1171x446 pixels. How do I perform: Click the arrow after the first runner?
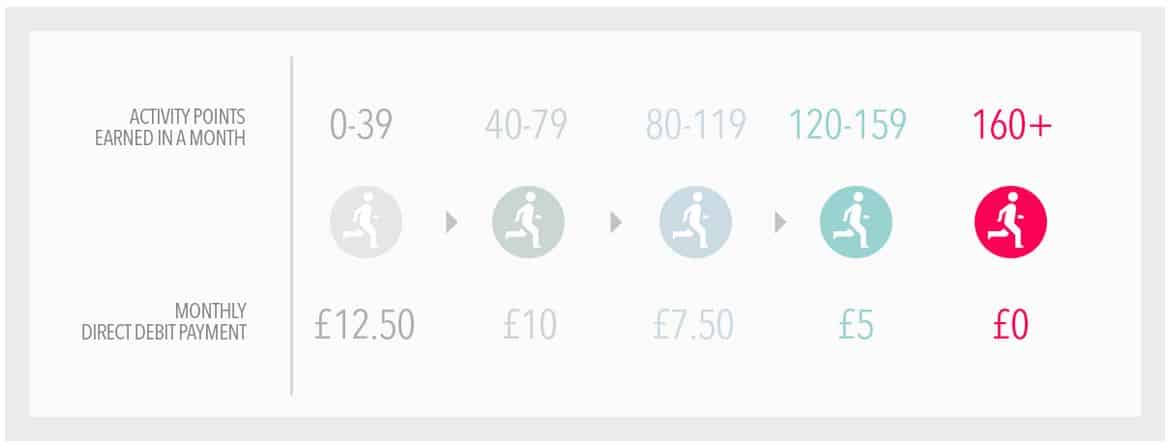(x=452, y=222)
